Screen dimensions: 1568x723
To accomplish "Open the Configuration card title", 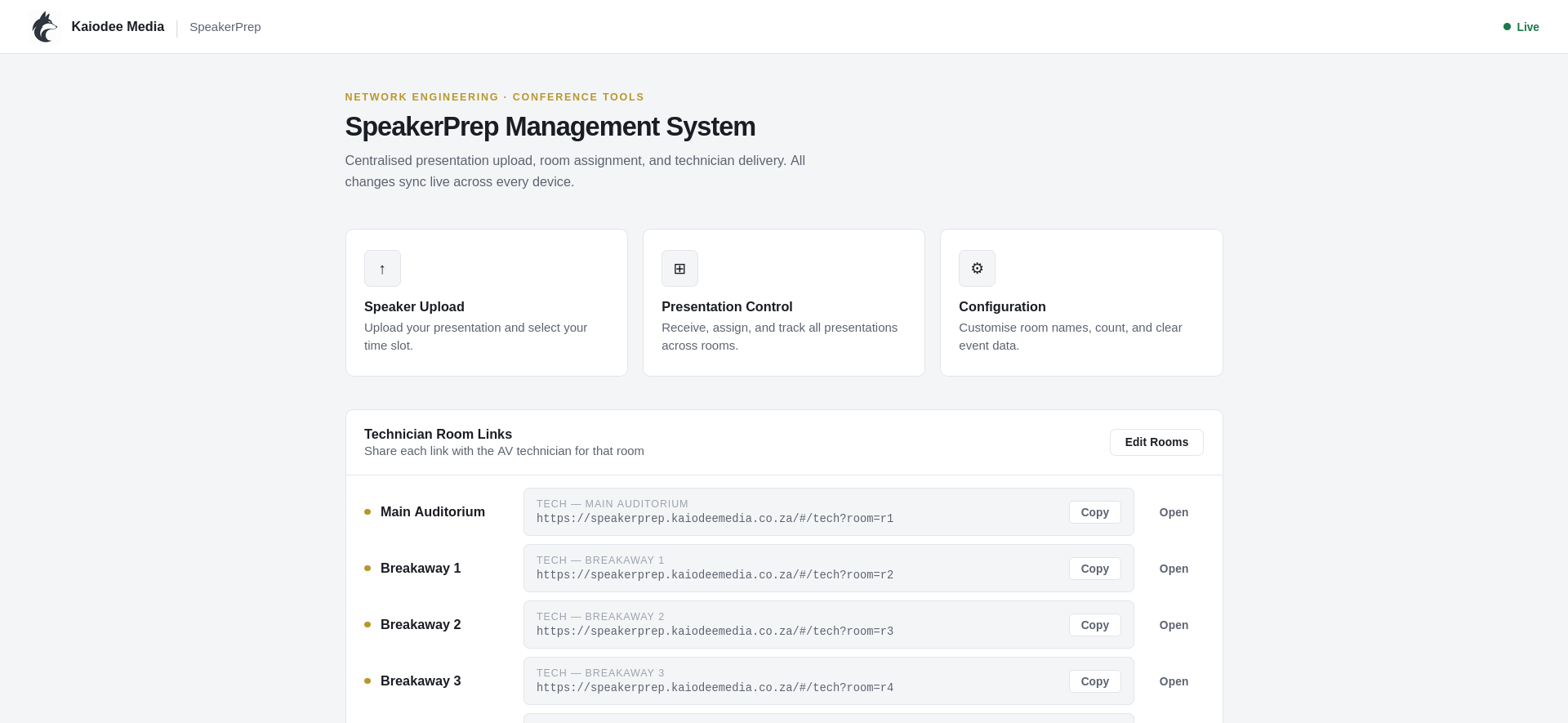I will pos(1002,306).
